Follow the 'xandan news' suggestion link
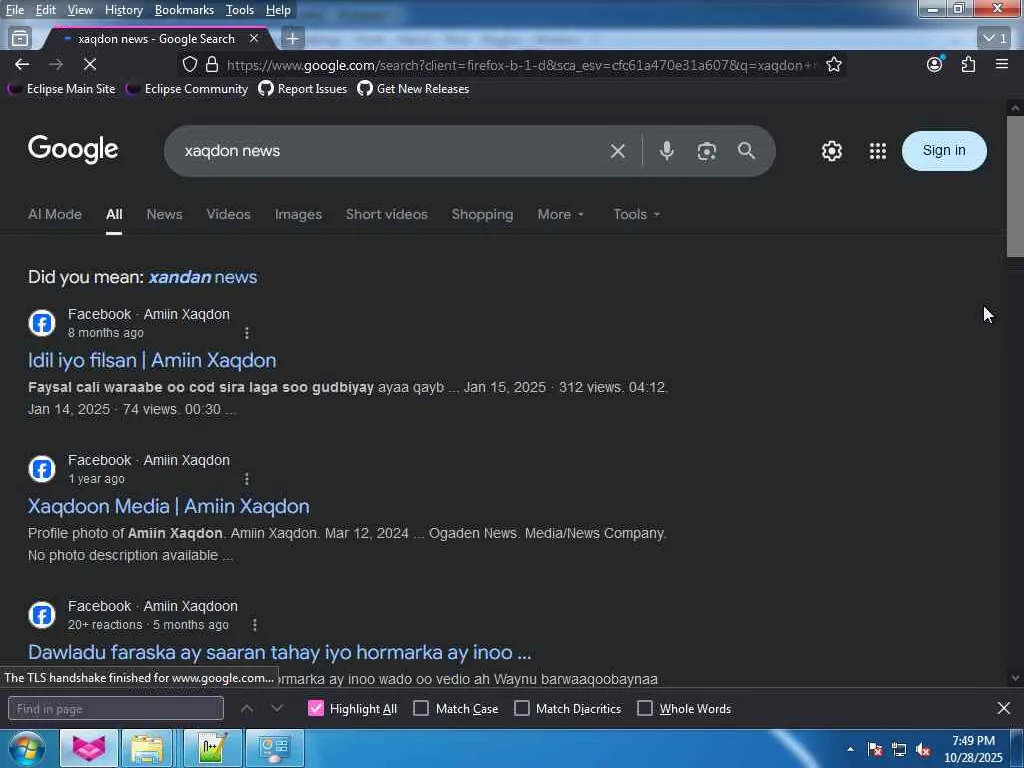Image resolution: width=1024 pixels, height=768 pixels. 202,277
